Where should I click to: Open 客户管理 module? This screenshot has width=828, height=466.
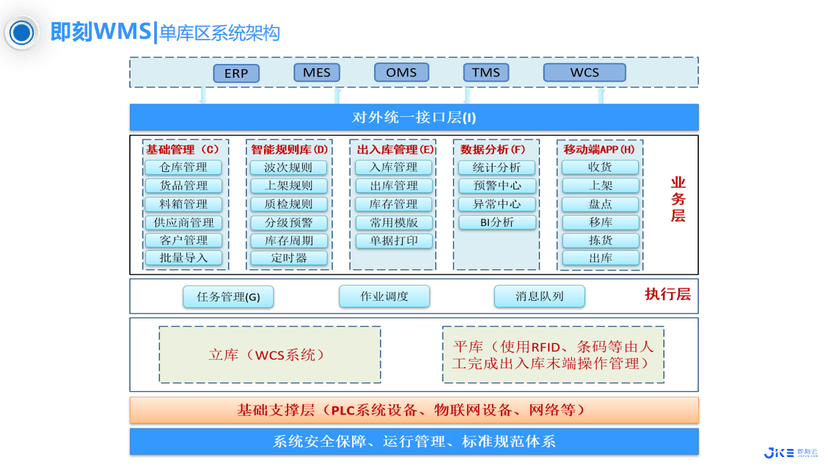point(183,240)
